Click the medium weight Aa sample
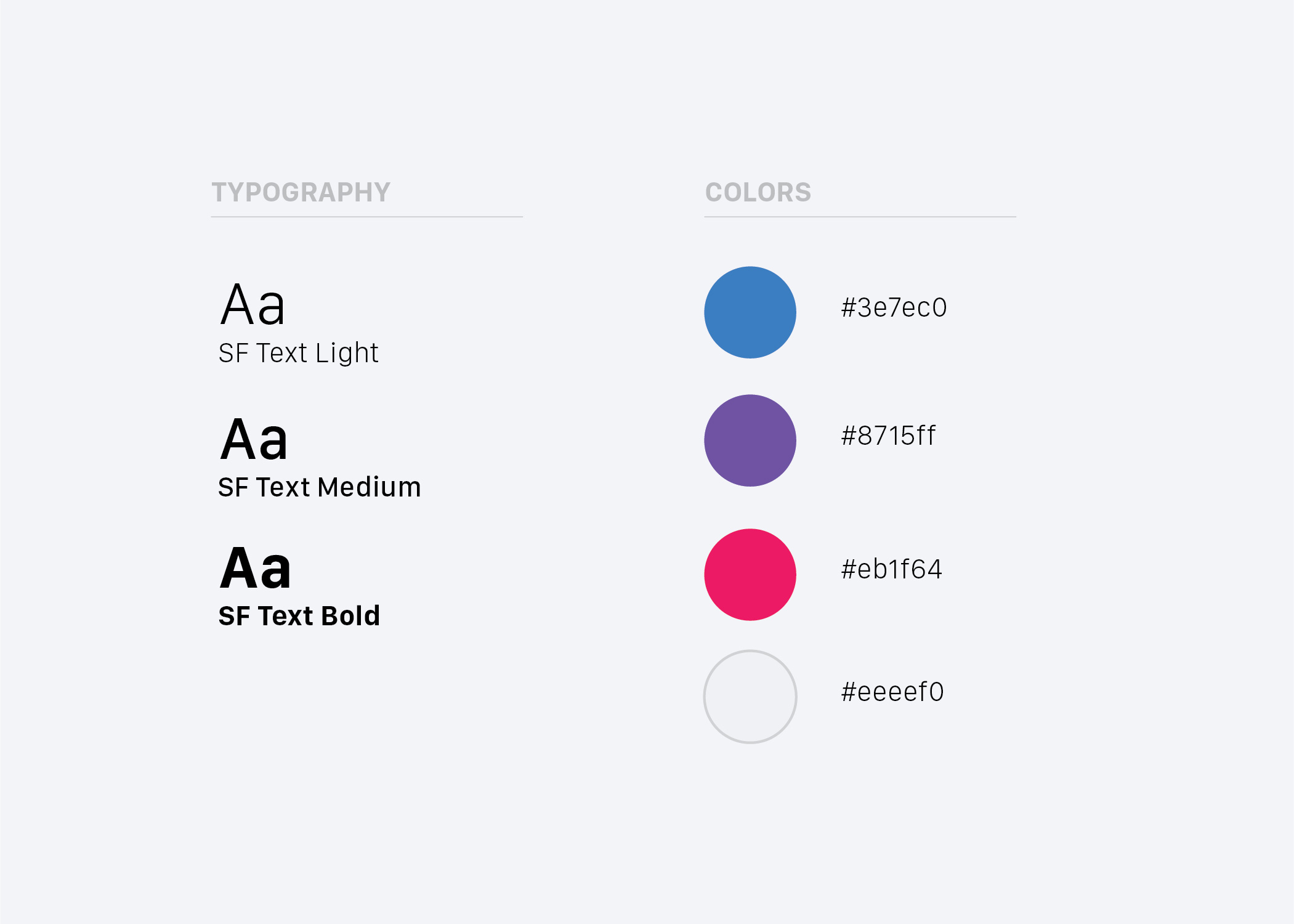 coord(254,439)
